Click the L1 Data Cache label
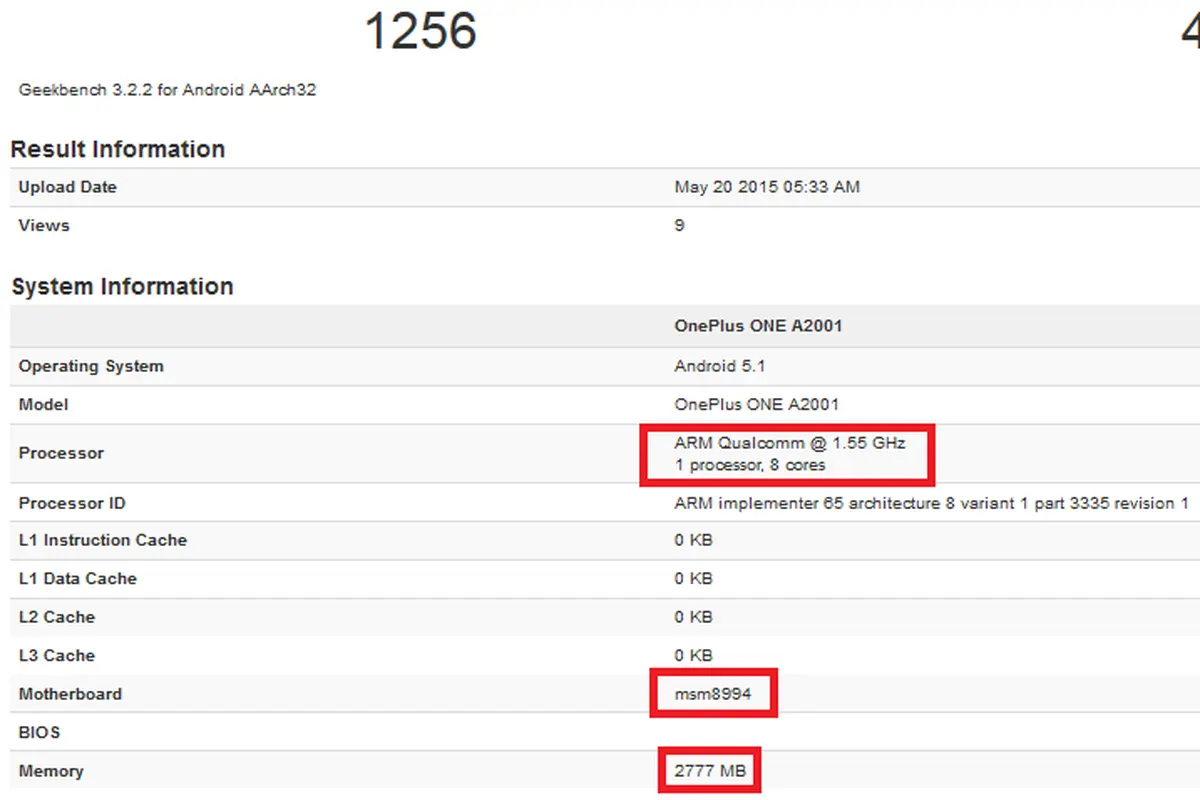Viewport: 1200px width, 800px height. [x=77, y=578]
